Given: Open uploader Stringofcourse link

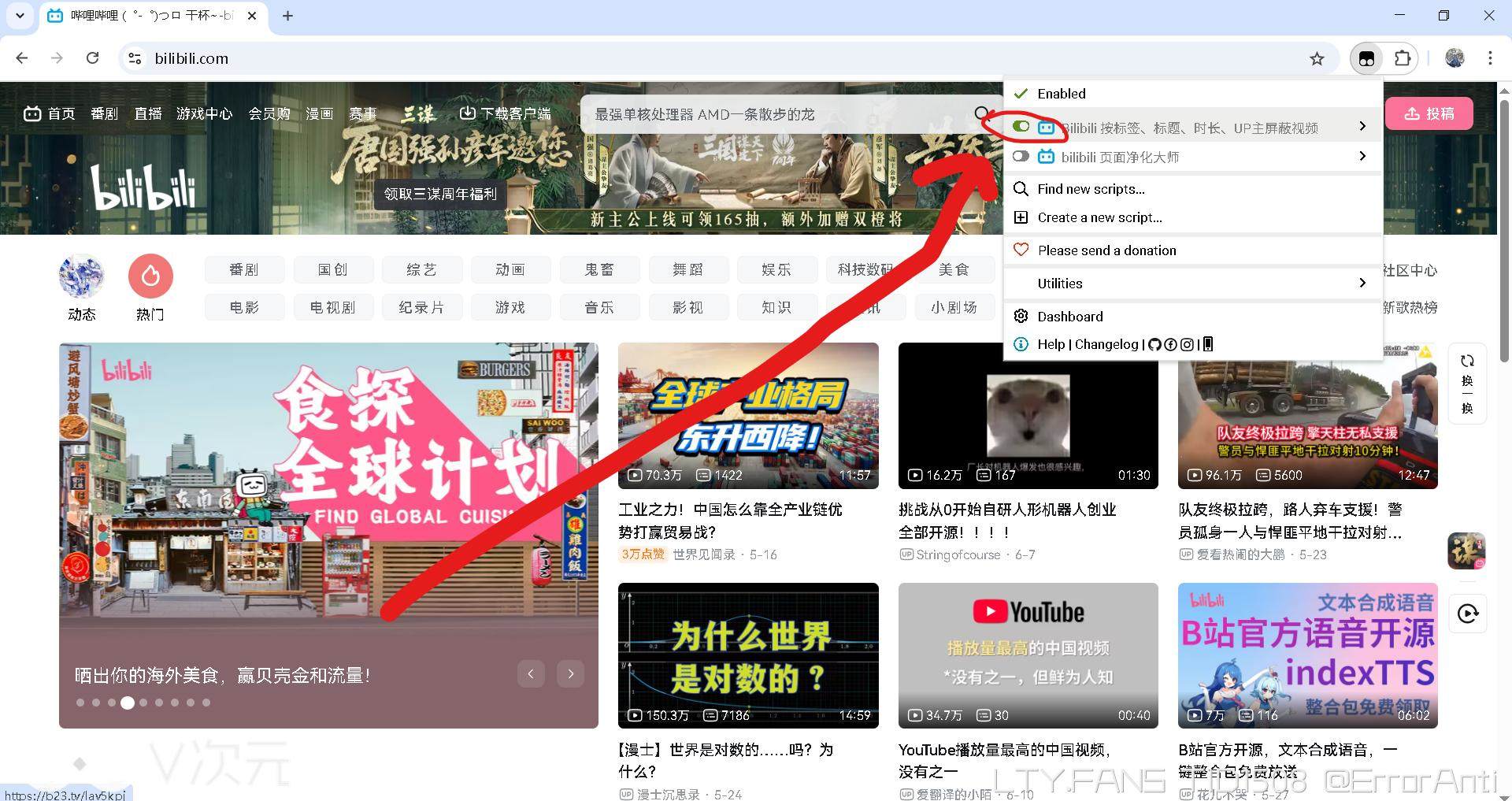Looking at the screenshot, I should [x=958, y=554].
